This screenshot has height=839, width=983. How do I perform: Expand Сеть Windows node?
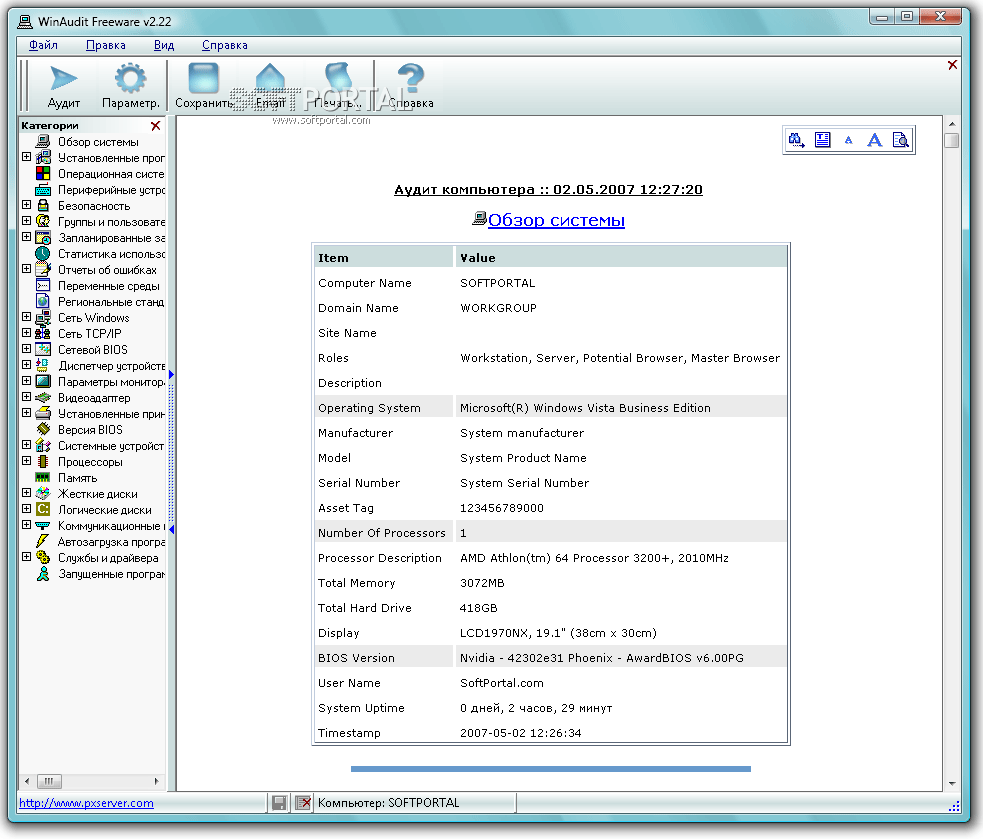[26, 317]
